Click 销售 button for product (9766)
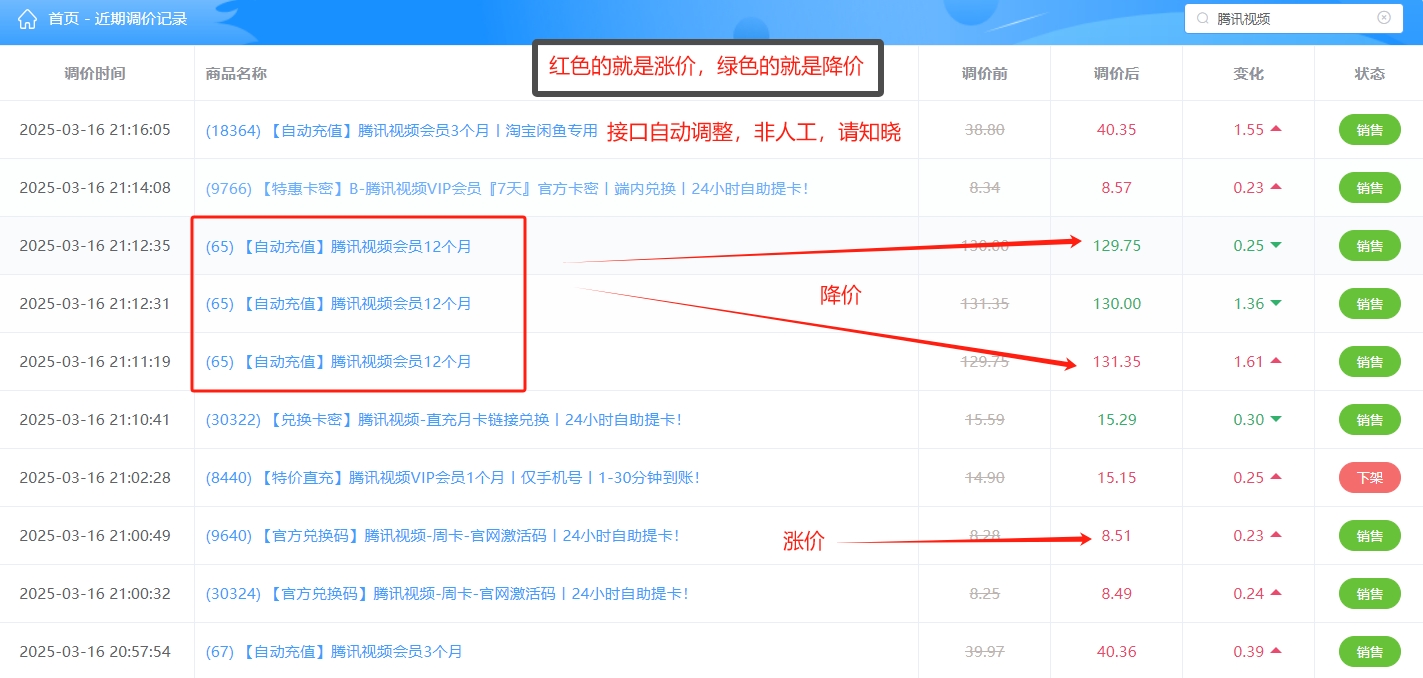The image size is (1423, 678). (1370, 188)
